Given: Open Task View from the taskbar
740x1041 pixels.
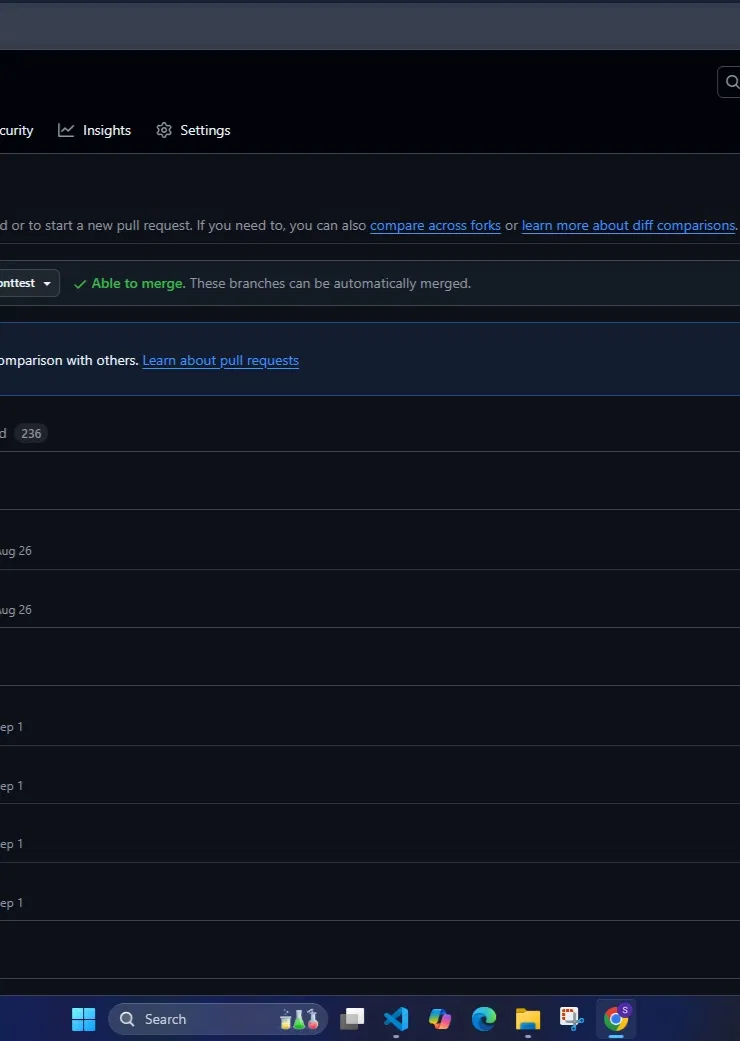Looking at the screenshot, I should (352, 1019).
